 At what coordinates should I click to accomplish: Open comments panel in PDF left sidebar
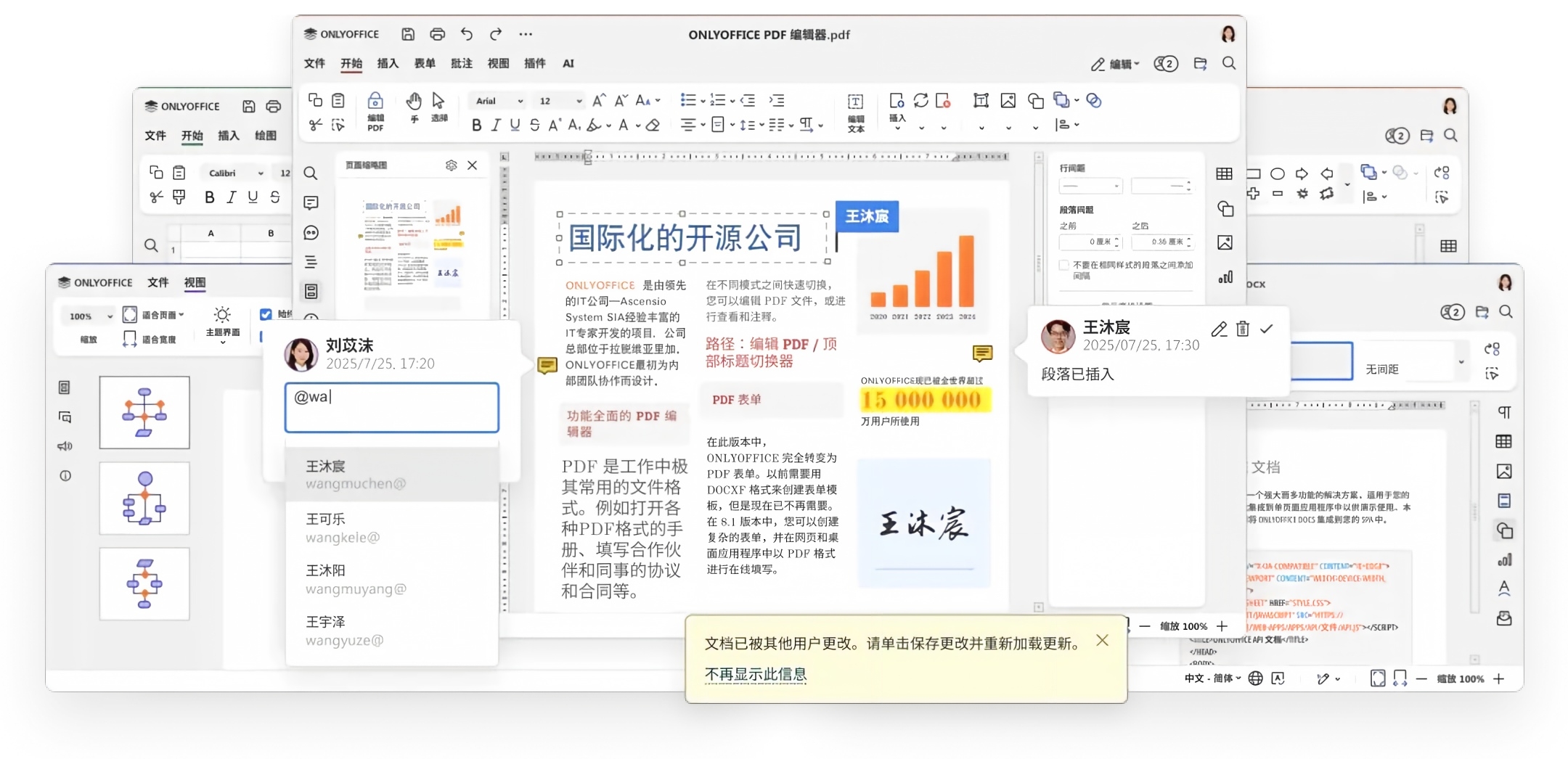click(x=311, y=202)
